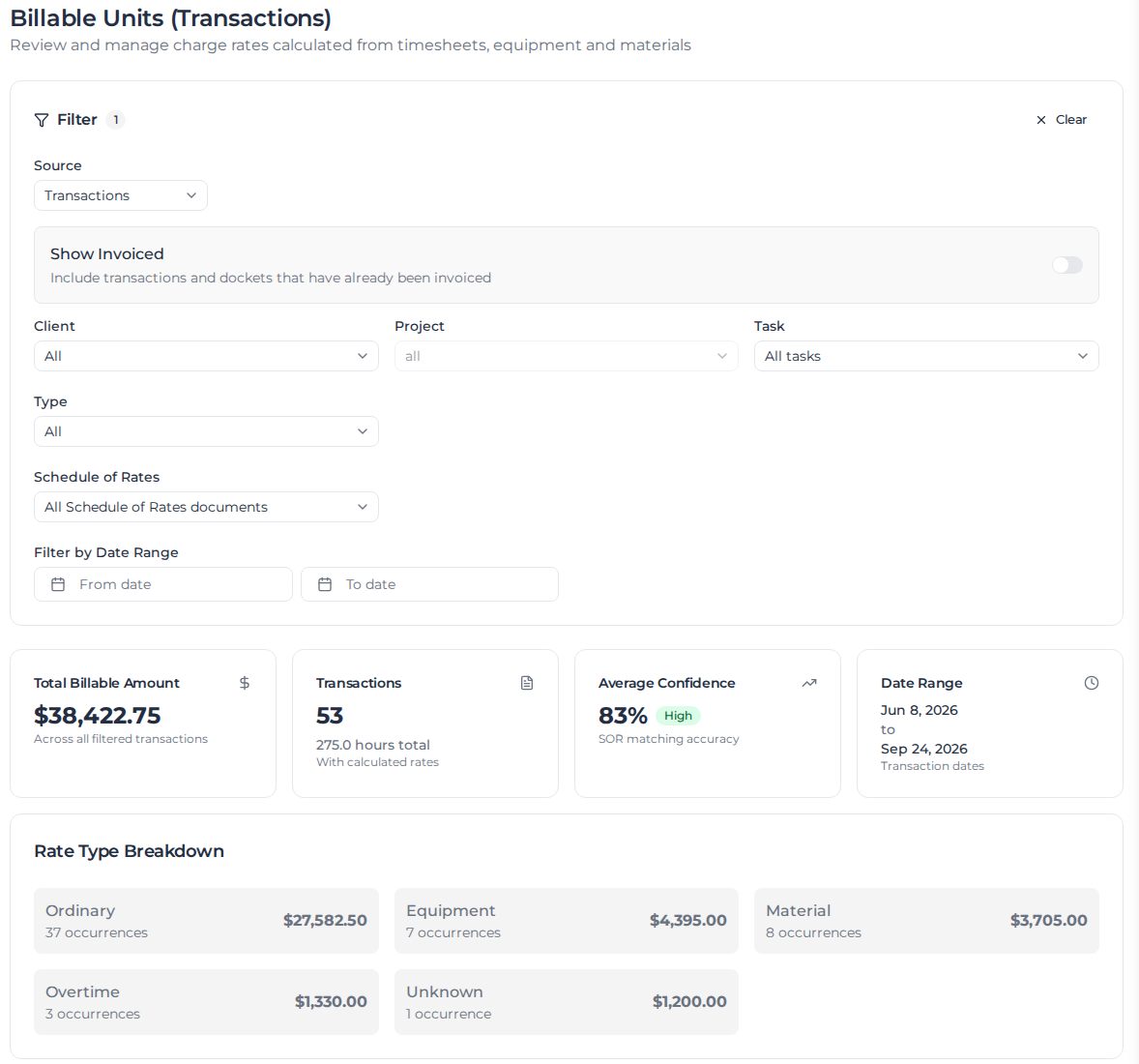This screenshot has height=1064, width=1139.
Task: Click the From date input field
Action: 163,584
